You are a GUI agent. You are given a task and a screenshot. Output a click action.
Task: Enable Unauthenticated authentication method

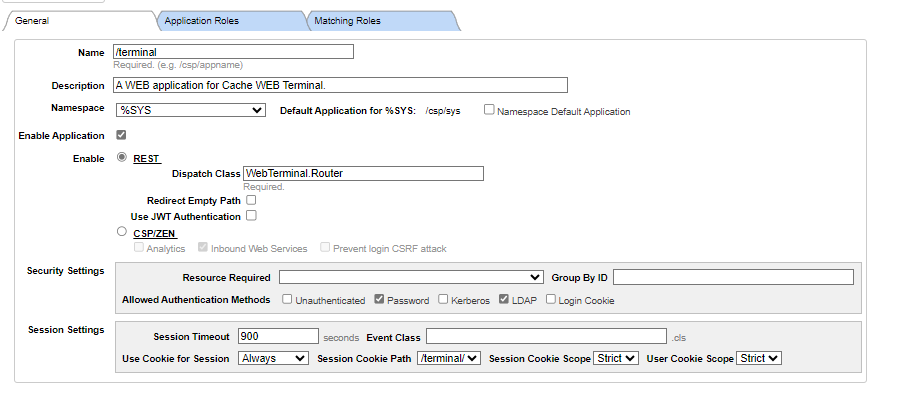click(x=287, y=299)
